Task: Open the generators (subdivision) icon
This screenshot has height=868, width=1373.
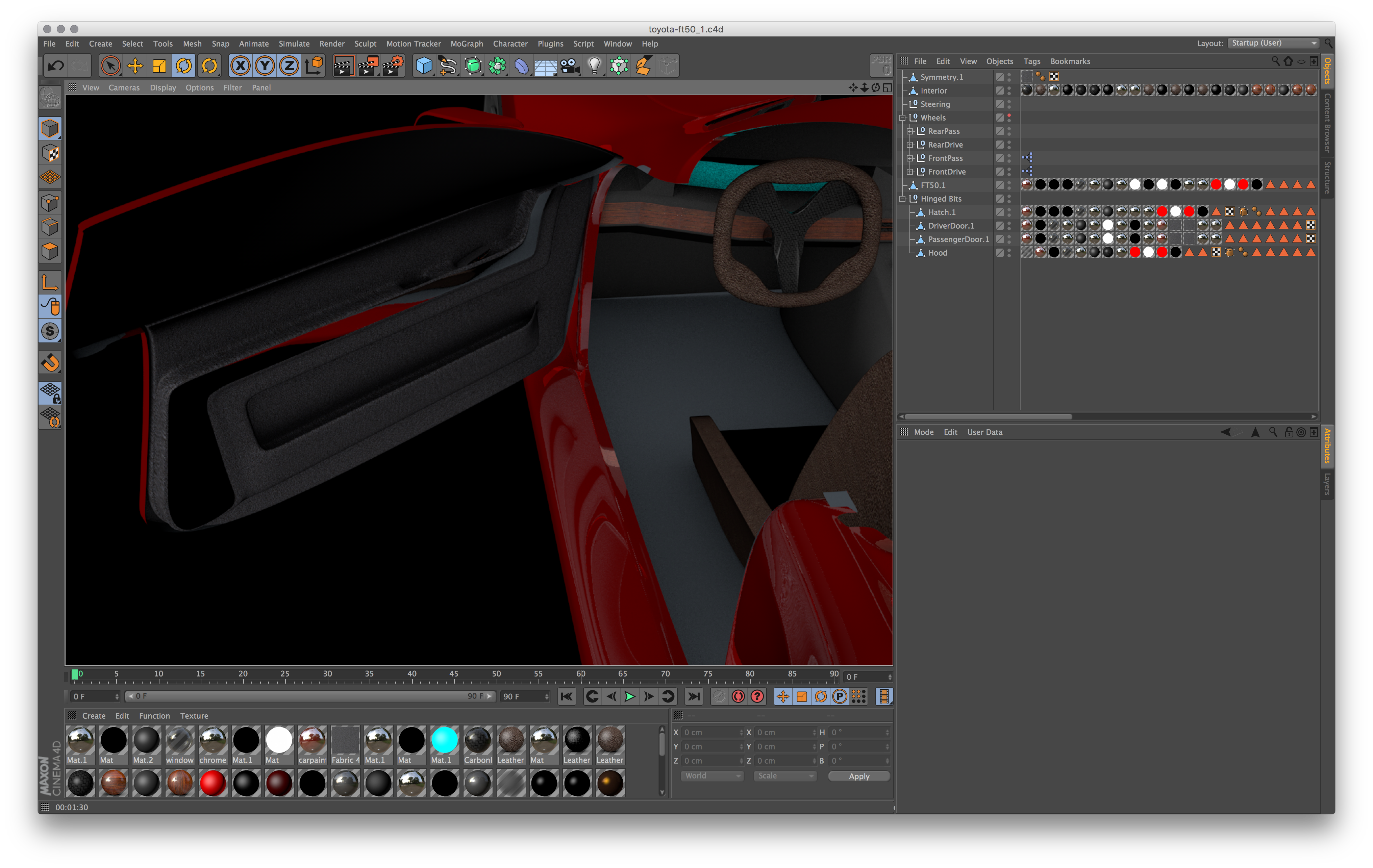Action: pos(473,66)
